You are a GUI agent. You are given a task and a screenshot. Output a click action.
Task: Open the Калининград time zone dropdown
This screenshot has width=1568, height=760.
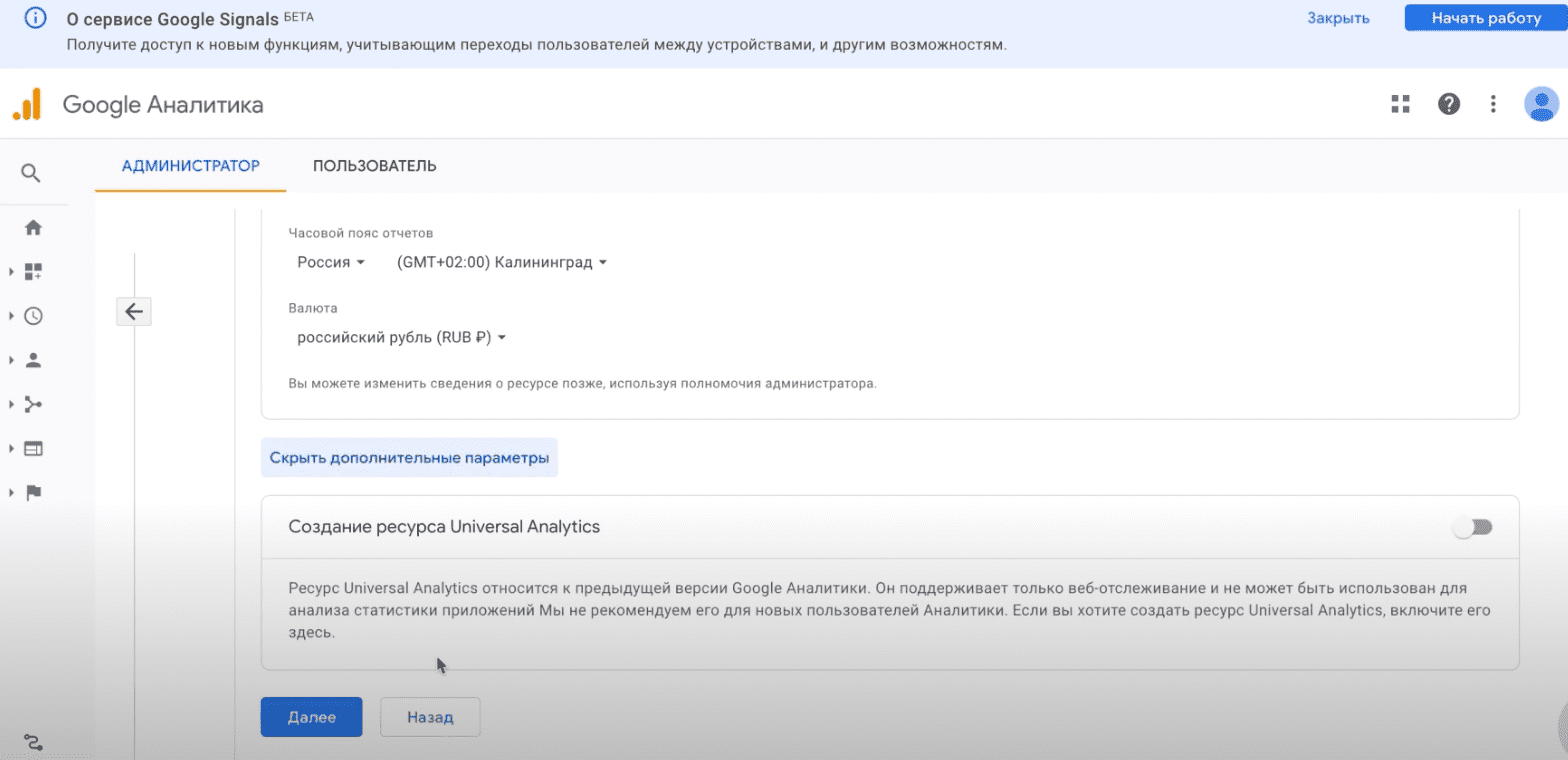click(x=501, y=262)
